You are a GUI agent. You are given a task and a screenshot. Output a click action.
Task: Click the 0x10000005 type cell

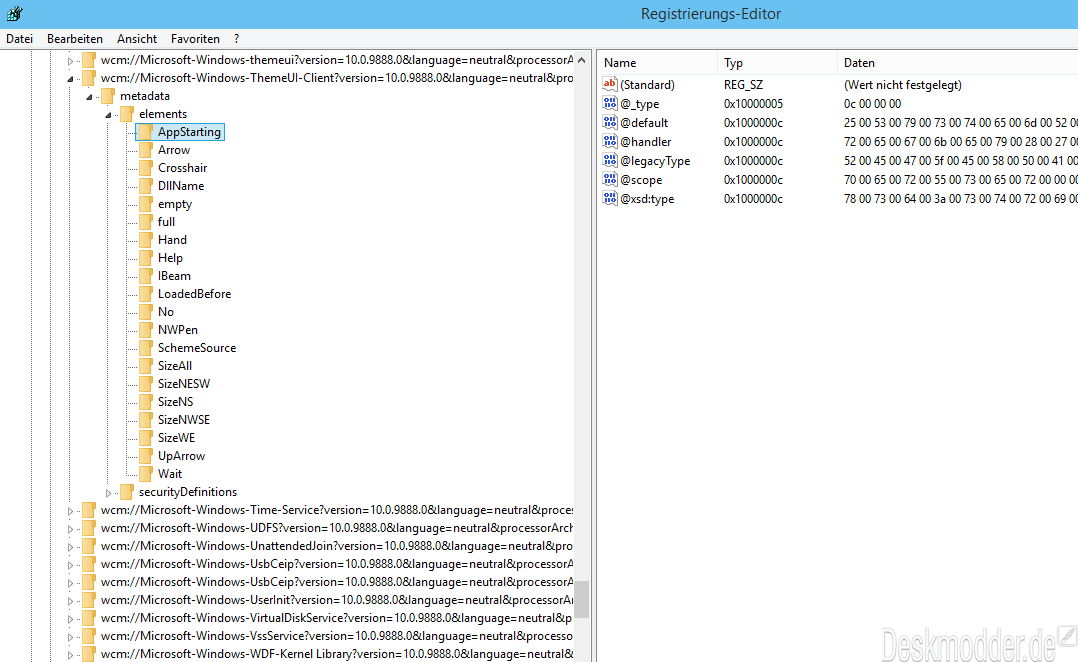tap(753, 104)
